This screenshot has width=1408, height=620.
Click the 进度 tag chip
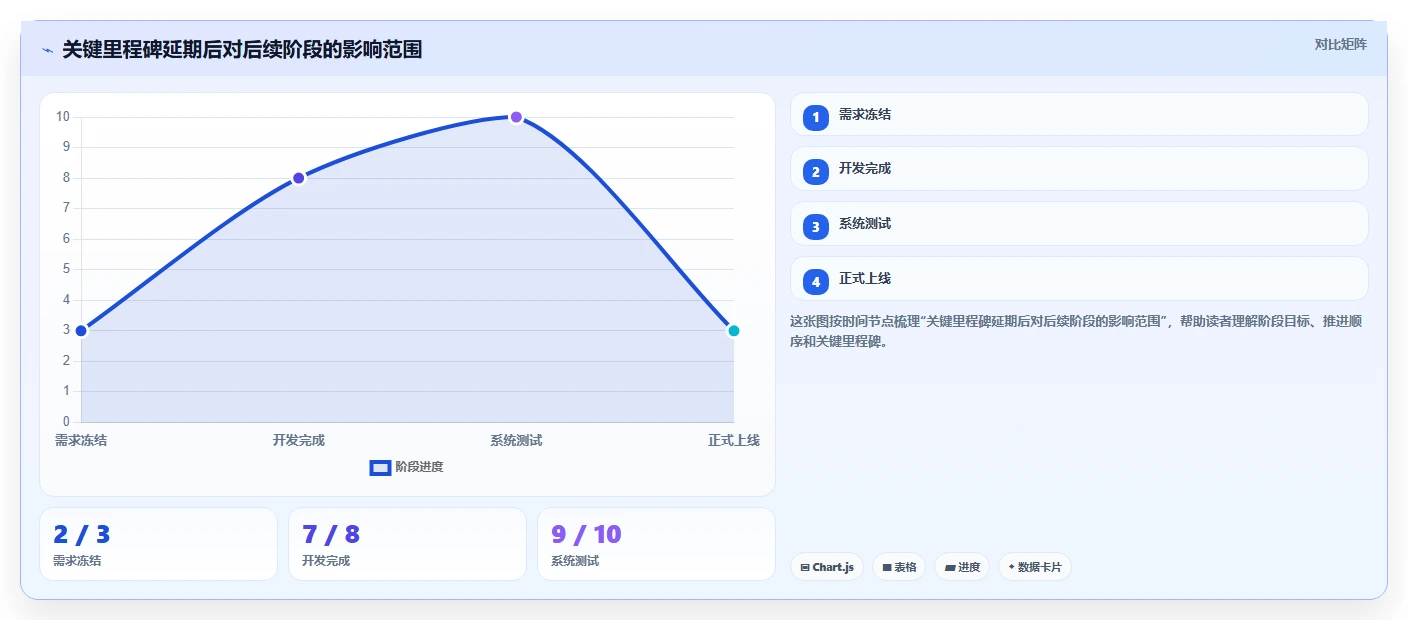pos(963,567)
